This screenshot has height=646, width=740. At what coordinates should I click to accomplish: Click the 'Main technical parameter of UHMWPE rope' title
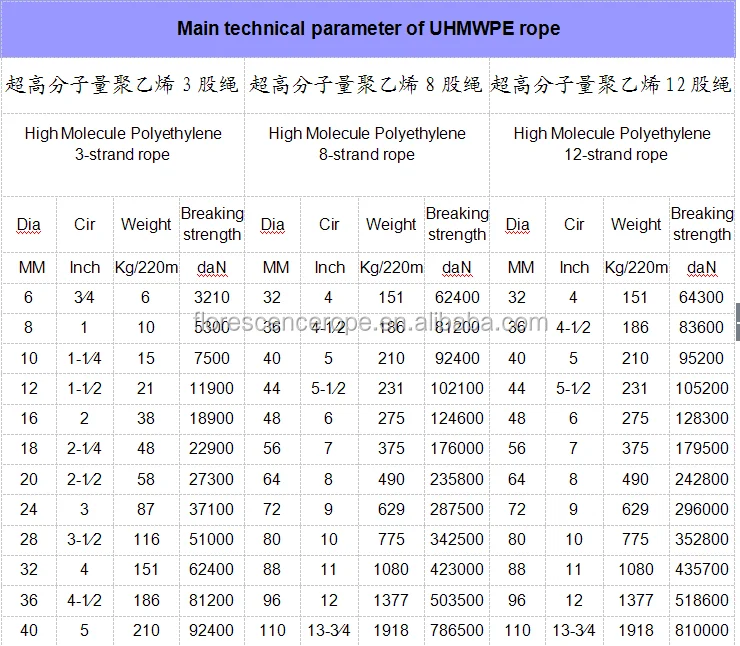(368, 28)
